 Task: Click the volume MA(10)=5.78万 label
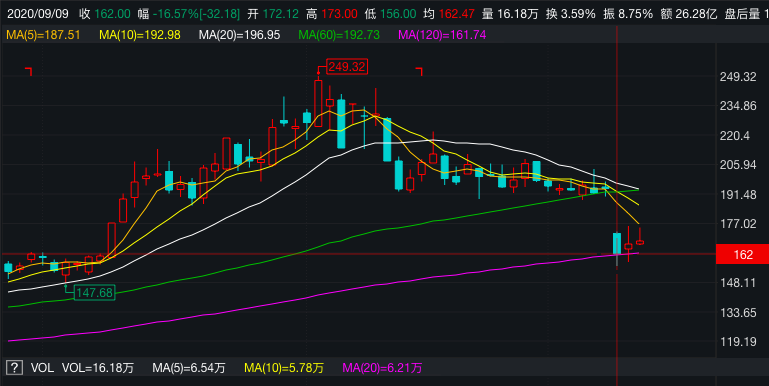pos(284,368)
